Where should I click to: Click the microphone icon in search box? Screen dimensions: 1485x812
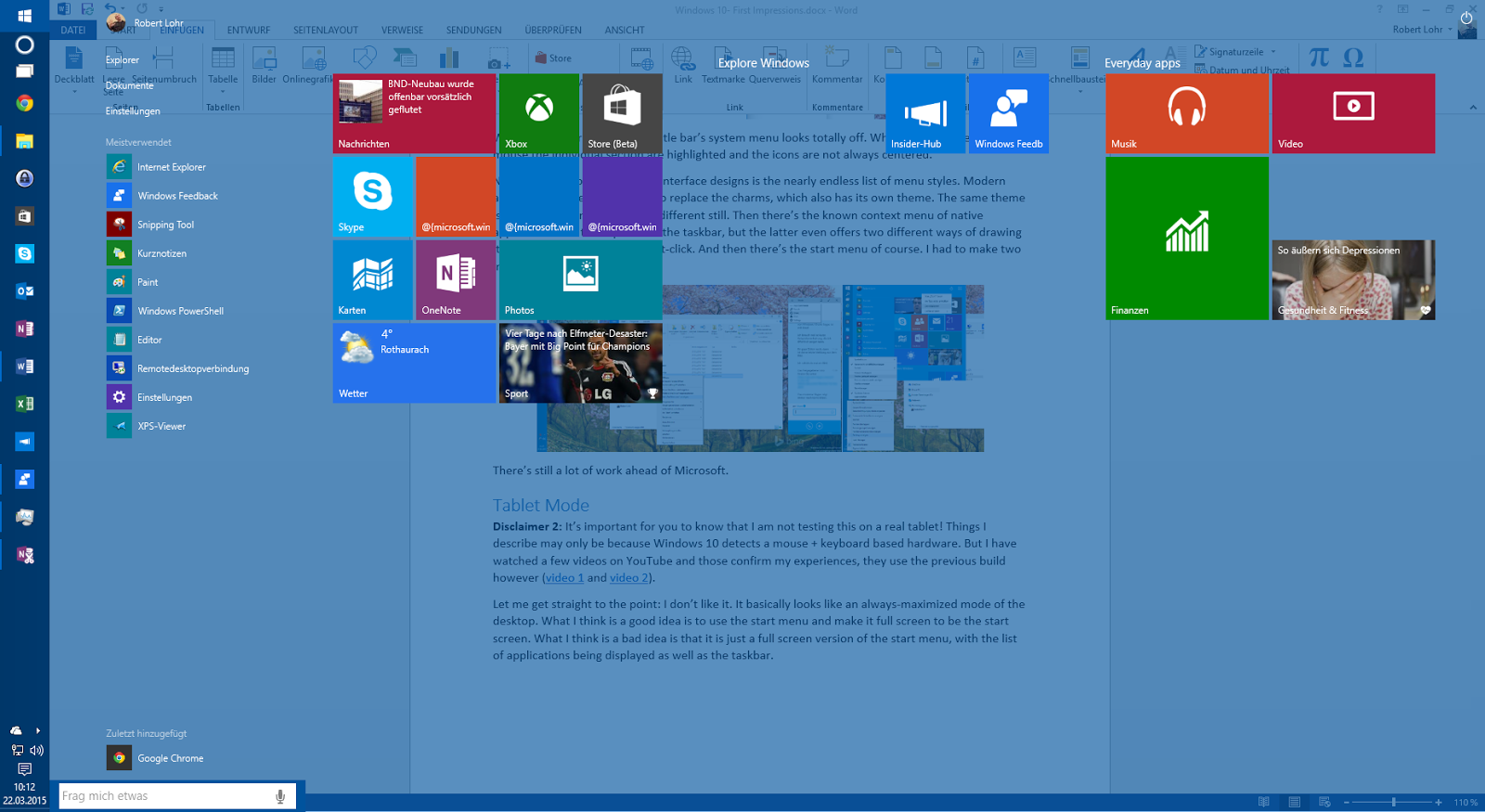click(x=280, y=796)
